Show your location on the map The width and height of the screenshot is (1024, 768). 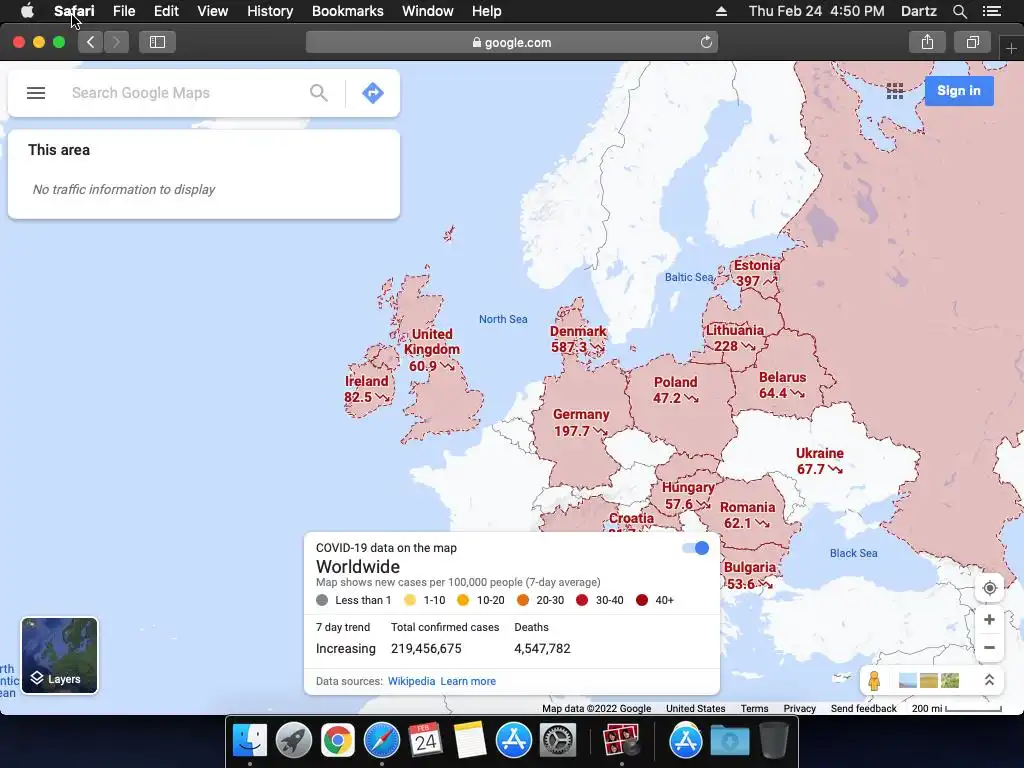[989, 588]
